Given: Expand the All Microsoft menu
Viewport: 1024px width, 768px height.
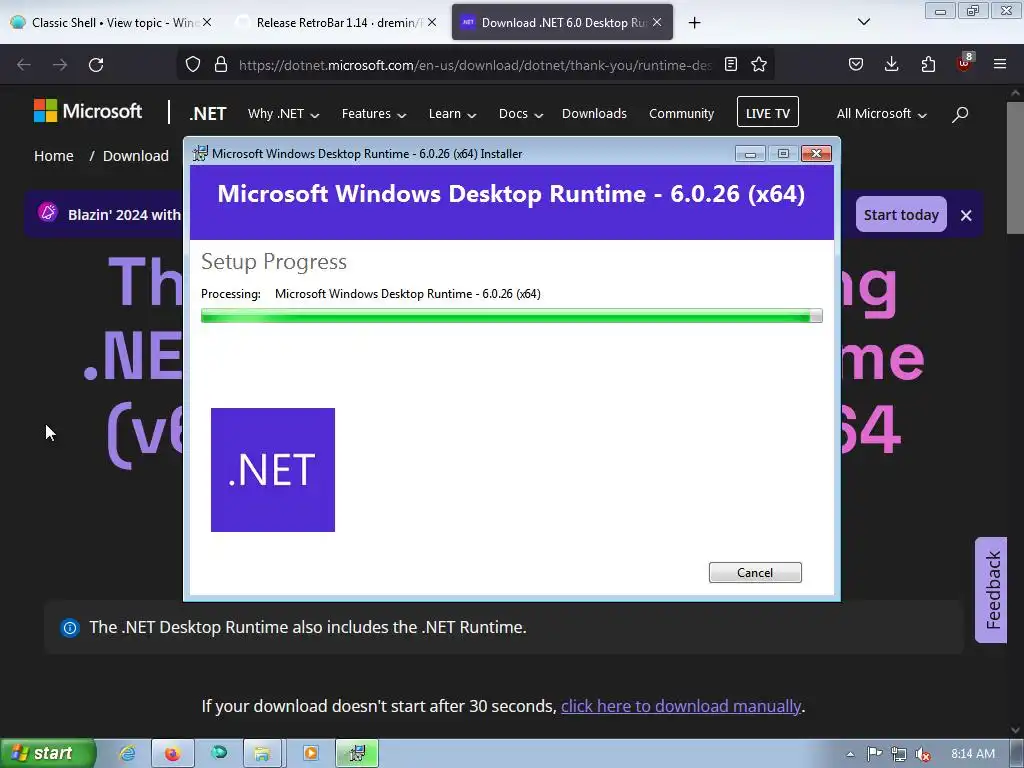Looking at the screenshot, I should click(881, 114).
